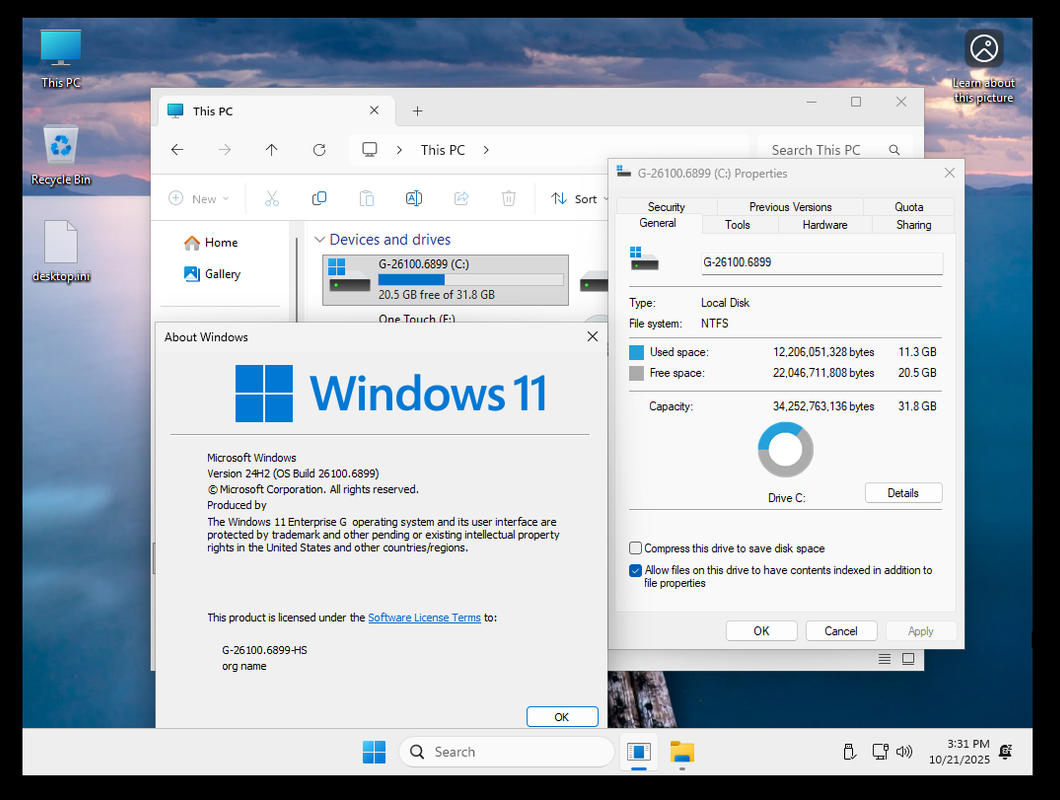Screen dimensions: 1060x800
Task: Open the Sort dropdown in Explorer toolbar
Action: click(579, 198)
